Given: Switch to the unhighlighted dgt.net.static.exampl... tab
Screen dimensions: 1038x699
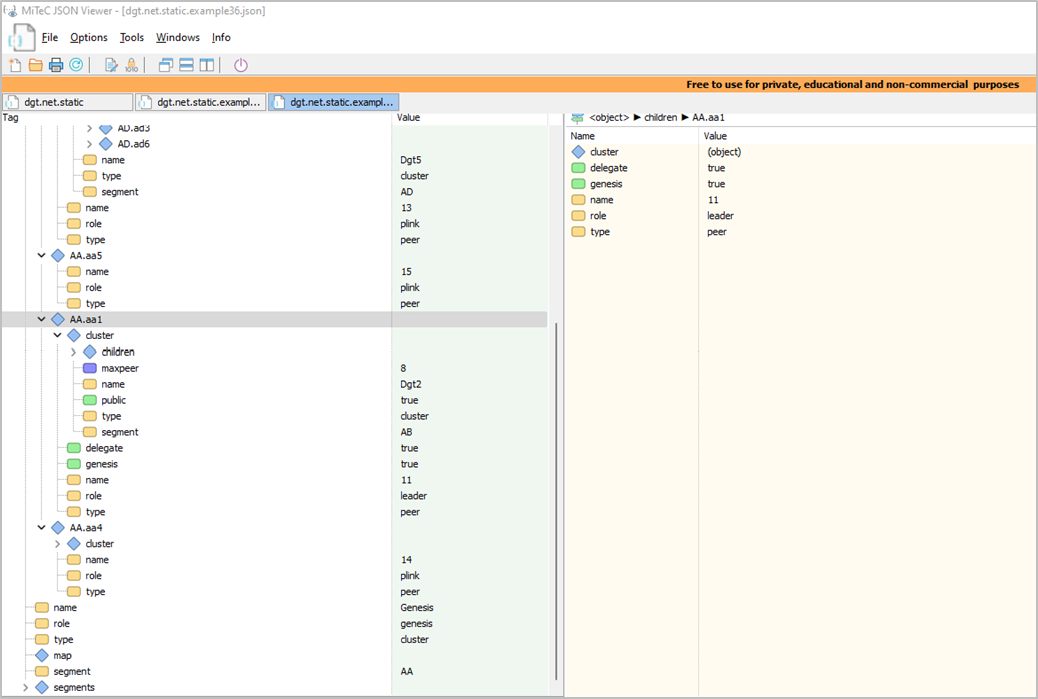Looking at the screenshot, I should point(201,102).
